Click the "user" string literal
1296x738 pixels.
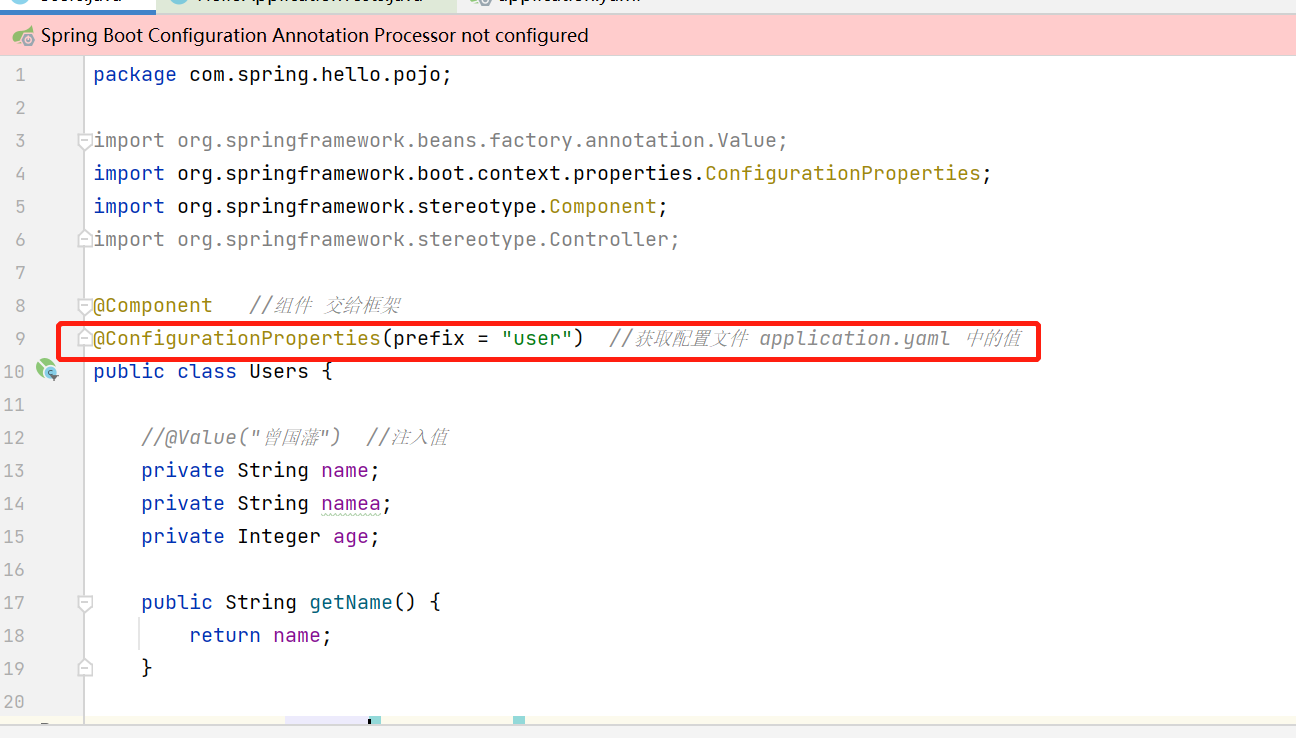(537, 338)
